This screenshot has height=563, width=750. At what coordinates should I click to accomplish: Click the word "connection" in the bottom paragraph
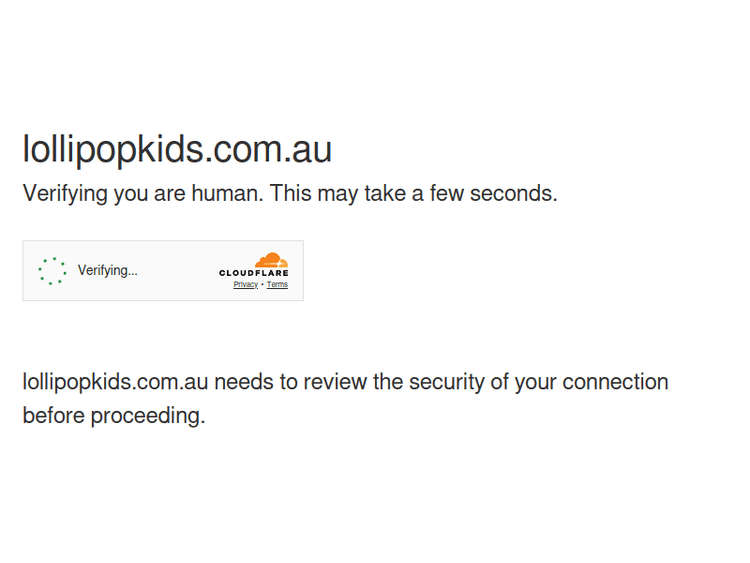pos(615,383)
